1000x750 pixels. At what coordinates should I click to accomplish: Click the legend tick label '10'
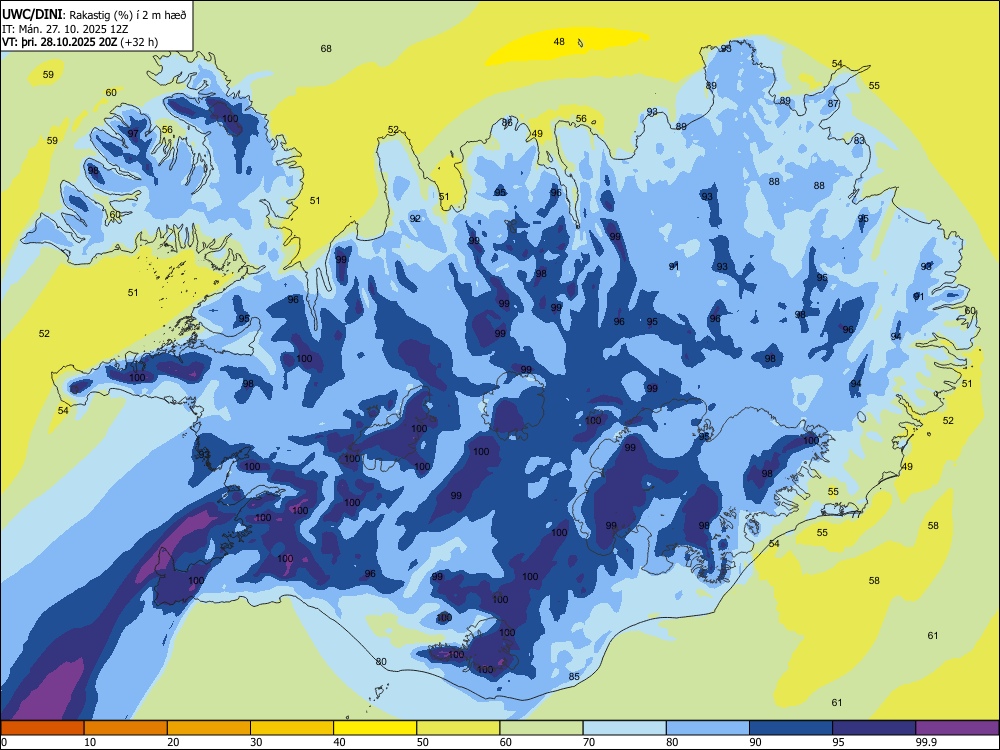click(x=91, y=742)
